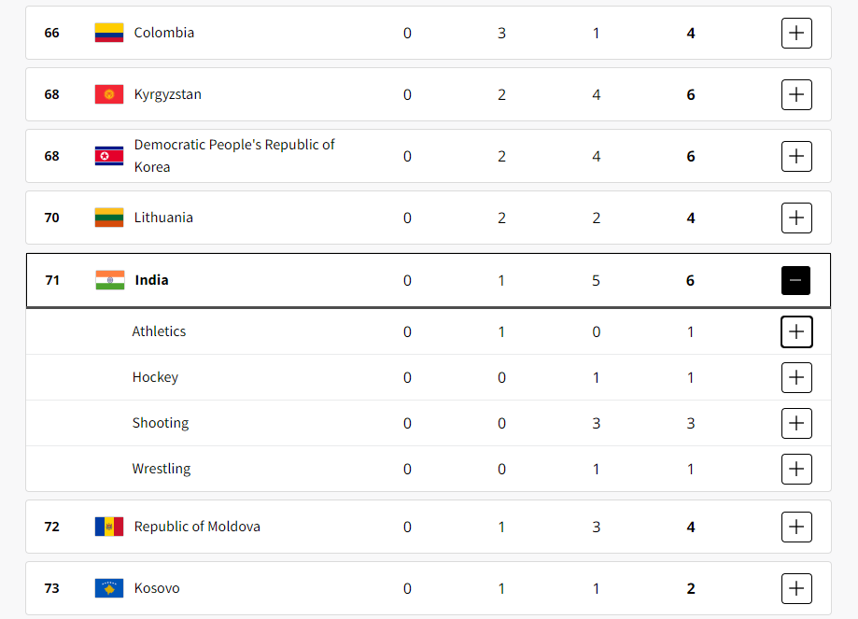
Task: Expand Hockey discipline details
Action: (x=796, y=377)
